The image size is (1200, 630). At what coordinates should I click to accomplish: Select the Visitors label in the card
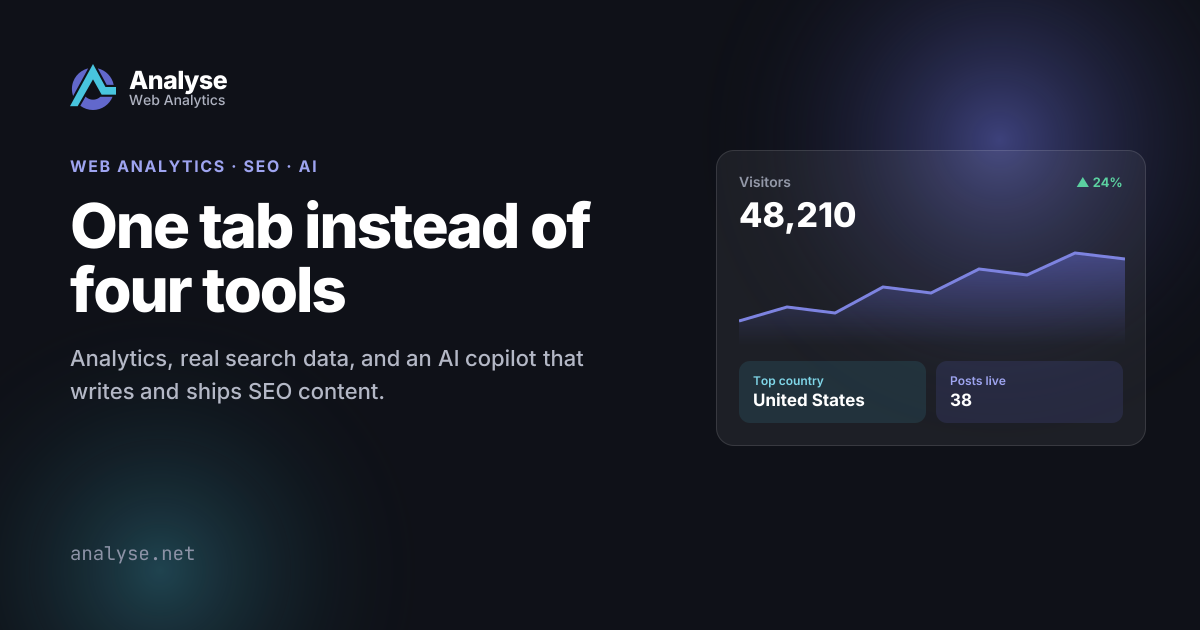tap(765, 182)
